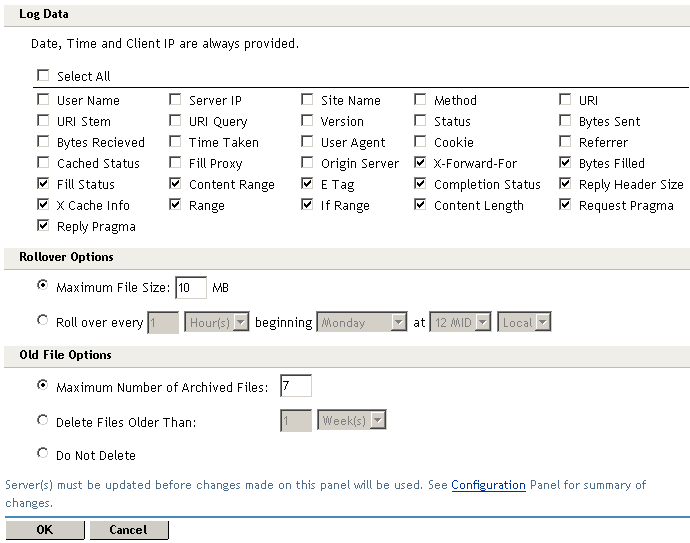Click the archived files count field
This screenshot has height=543, width=690.
[x=296, y=386]
